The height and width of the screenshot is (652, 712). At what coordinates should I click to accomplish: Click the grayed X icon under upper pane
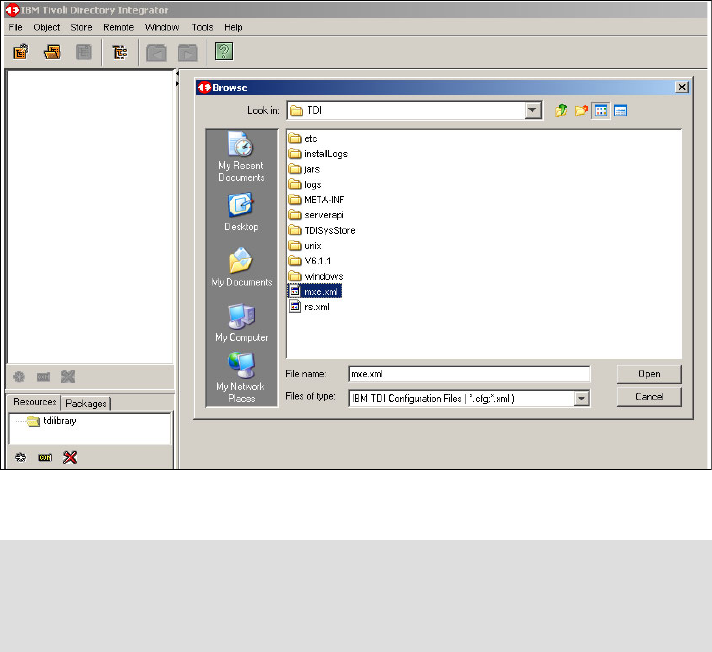68,376
